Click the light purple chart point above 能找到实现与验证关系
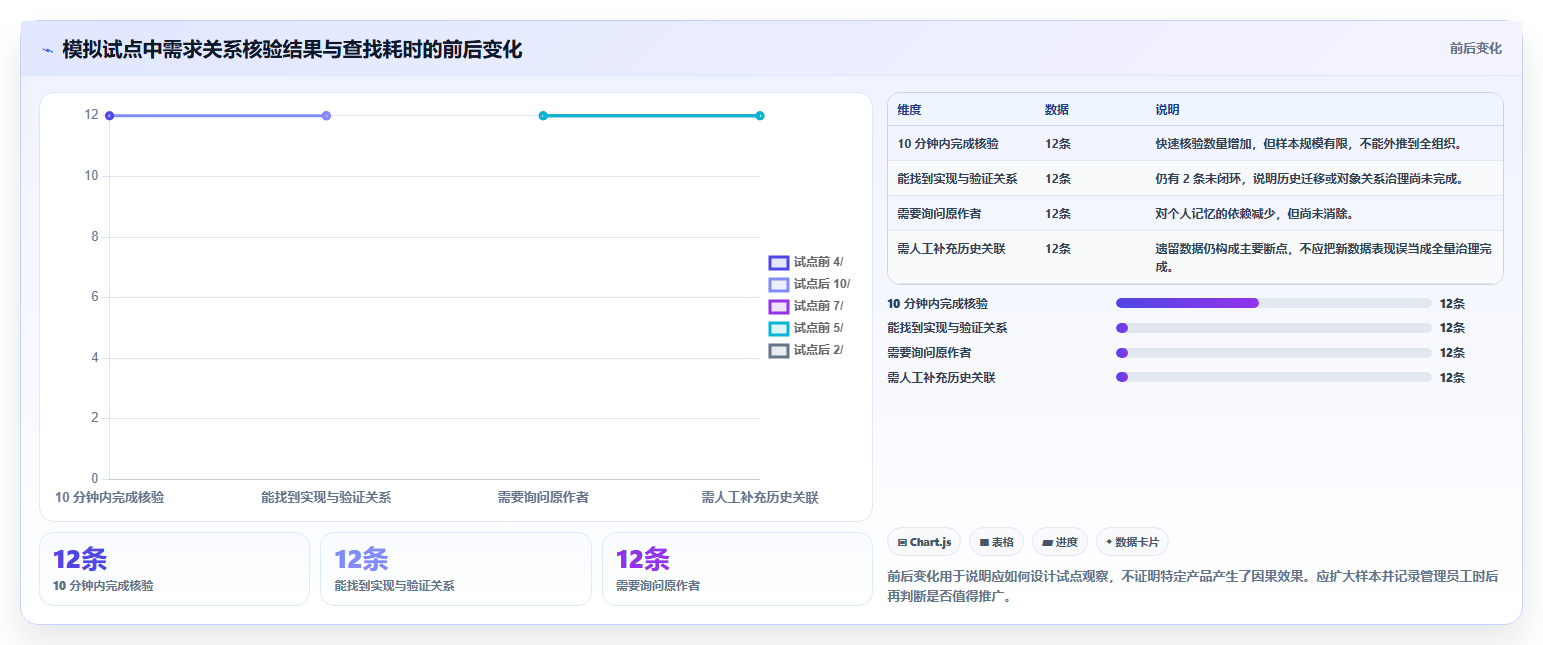Viewport: 1543px width, 645px height. (326, 116)
